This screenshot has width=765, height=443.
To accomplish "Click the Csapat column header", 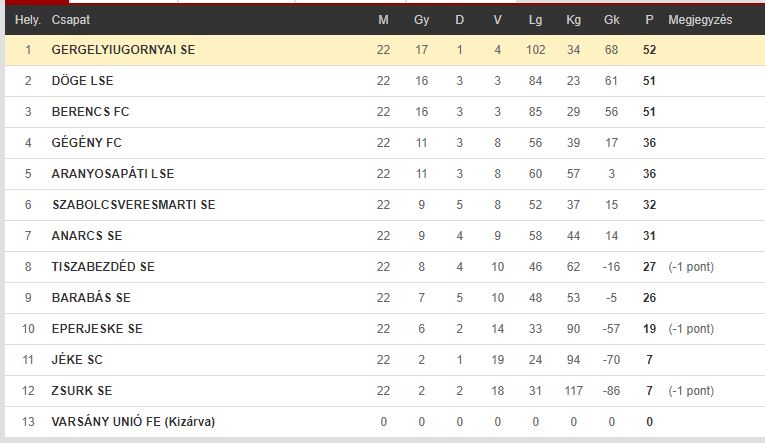I will [x=71, y=20].
